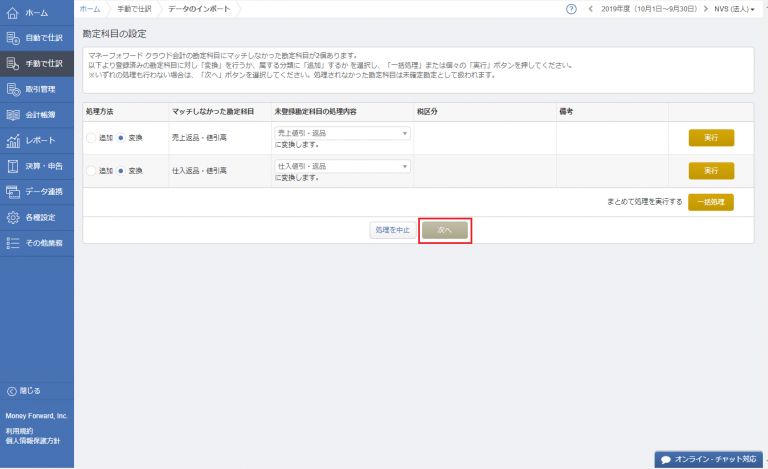Select 追加 radio for 仕入返品・値引高 row
Viewport: 768px width, 469px height.
(x=91, y=171)
